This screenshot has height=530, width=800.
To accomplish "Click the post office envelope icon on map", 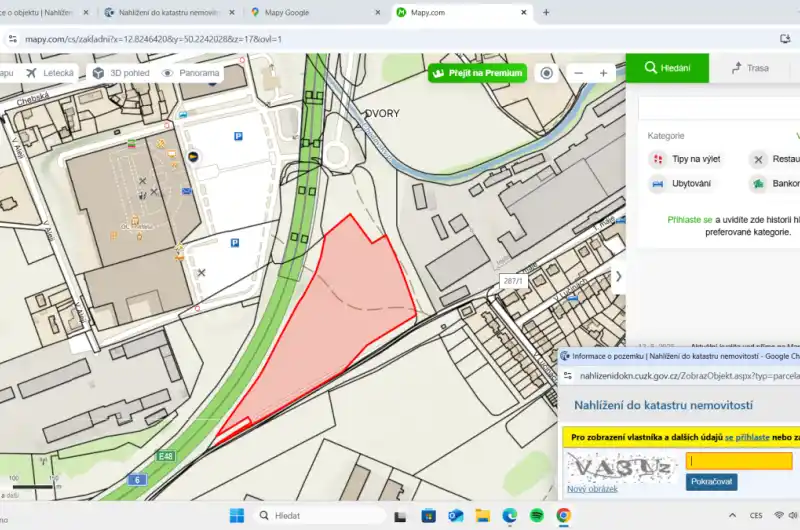I will point(186,191).
